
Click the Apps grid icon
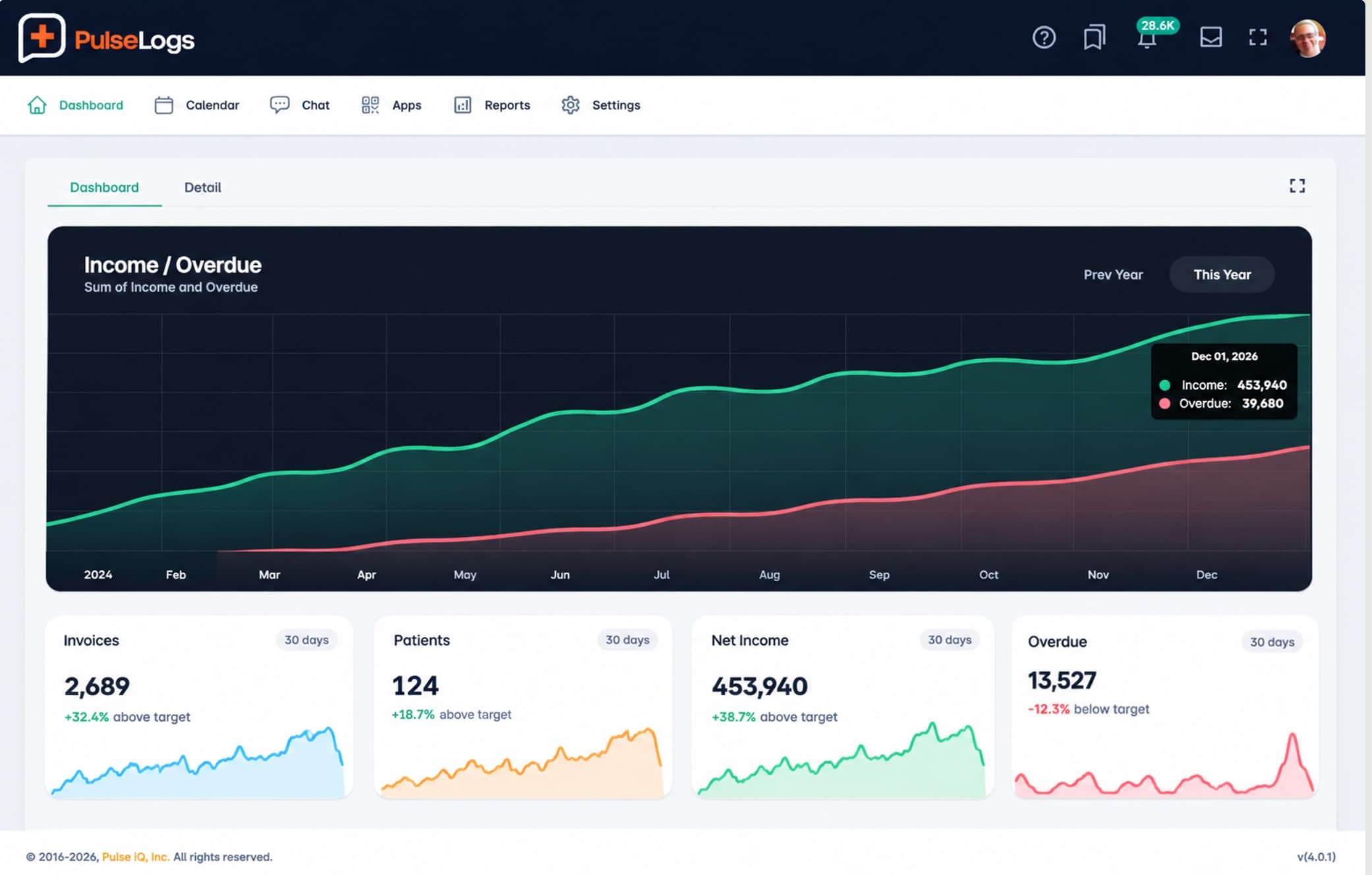coord(370,105)
